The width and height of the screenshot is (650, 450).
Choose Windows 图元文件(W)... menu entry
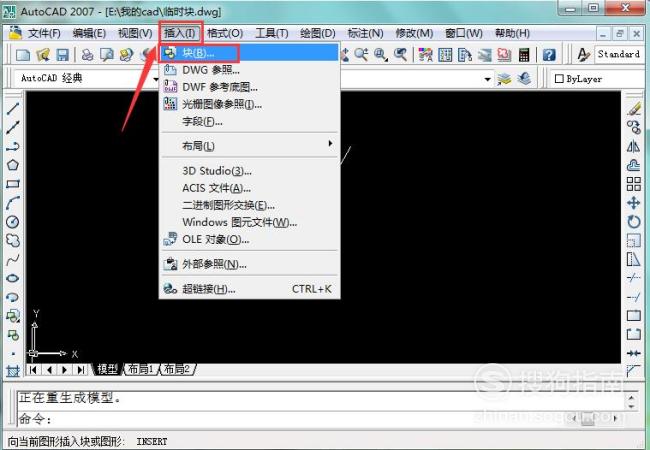pyautogui.click(x=250, y=223)
